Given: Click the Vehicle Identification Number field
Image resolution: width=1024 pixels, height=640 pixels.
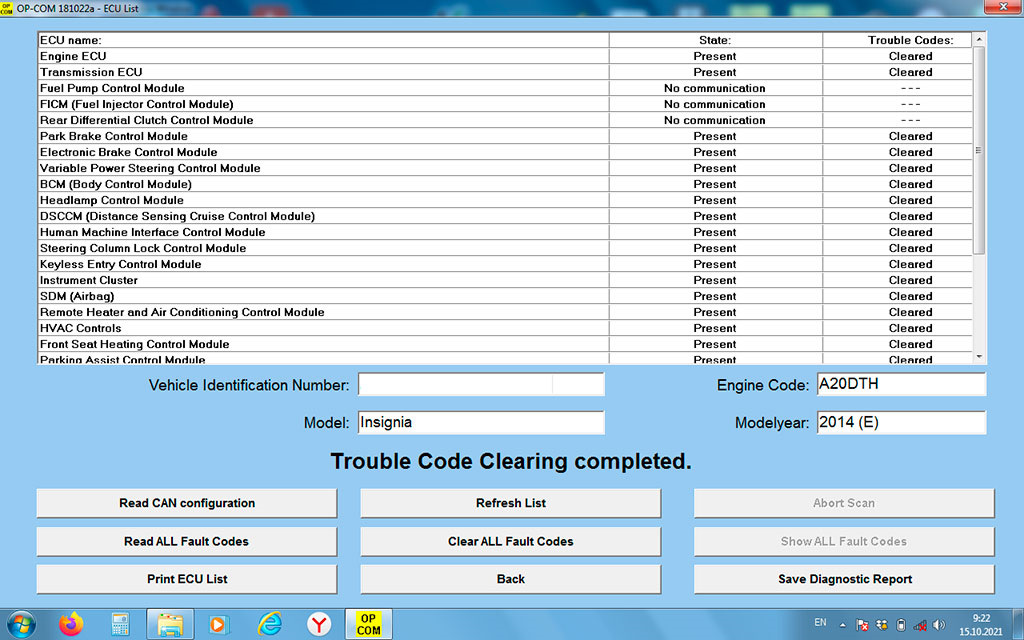Looking at the screenshot, I should [481, 385].
